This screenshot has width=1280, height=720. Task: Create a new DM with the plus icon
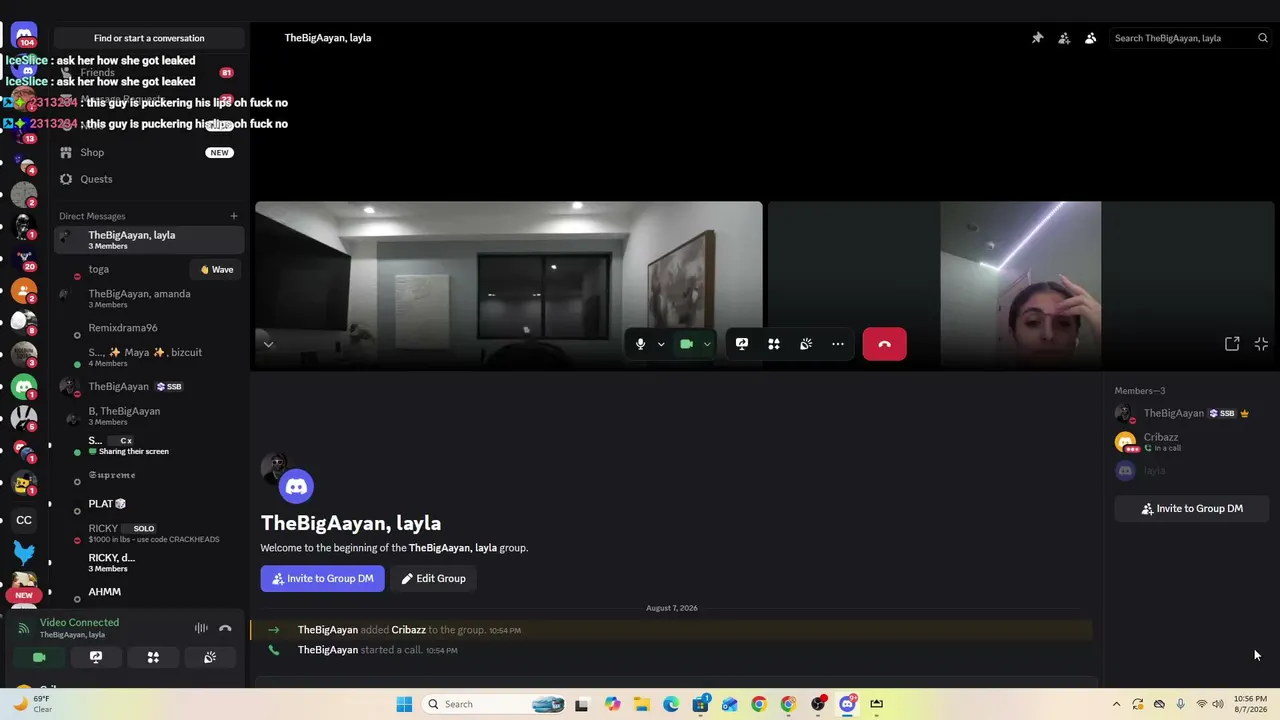click(234, 216)
